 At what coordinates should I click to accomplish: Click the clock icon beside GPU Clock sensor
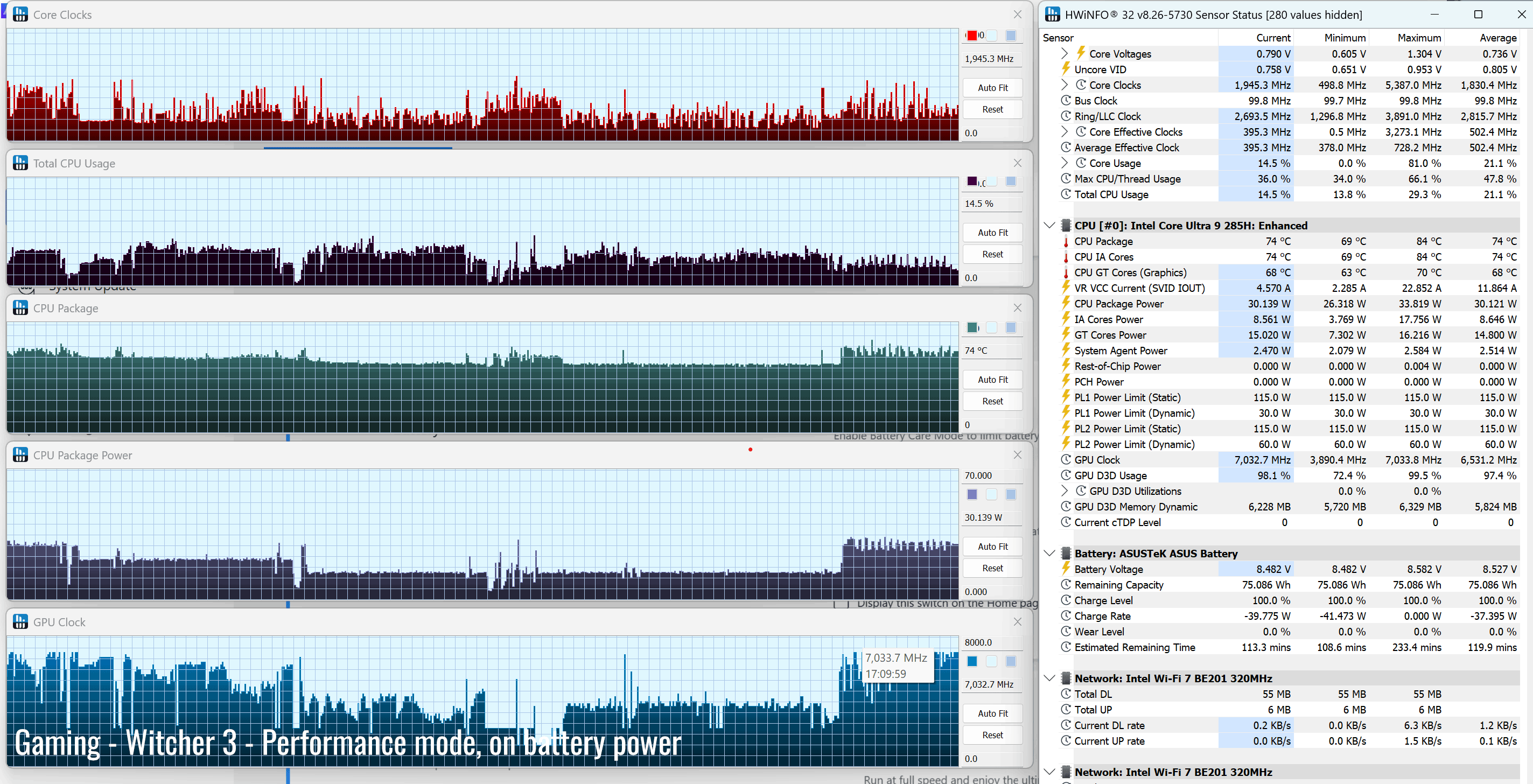1066,459
